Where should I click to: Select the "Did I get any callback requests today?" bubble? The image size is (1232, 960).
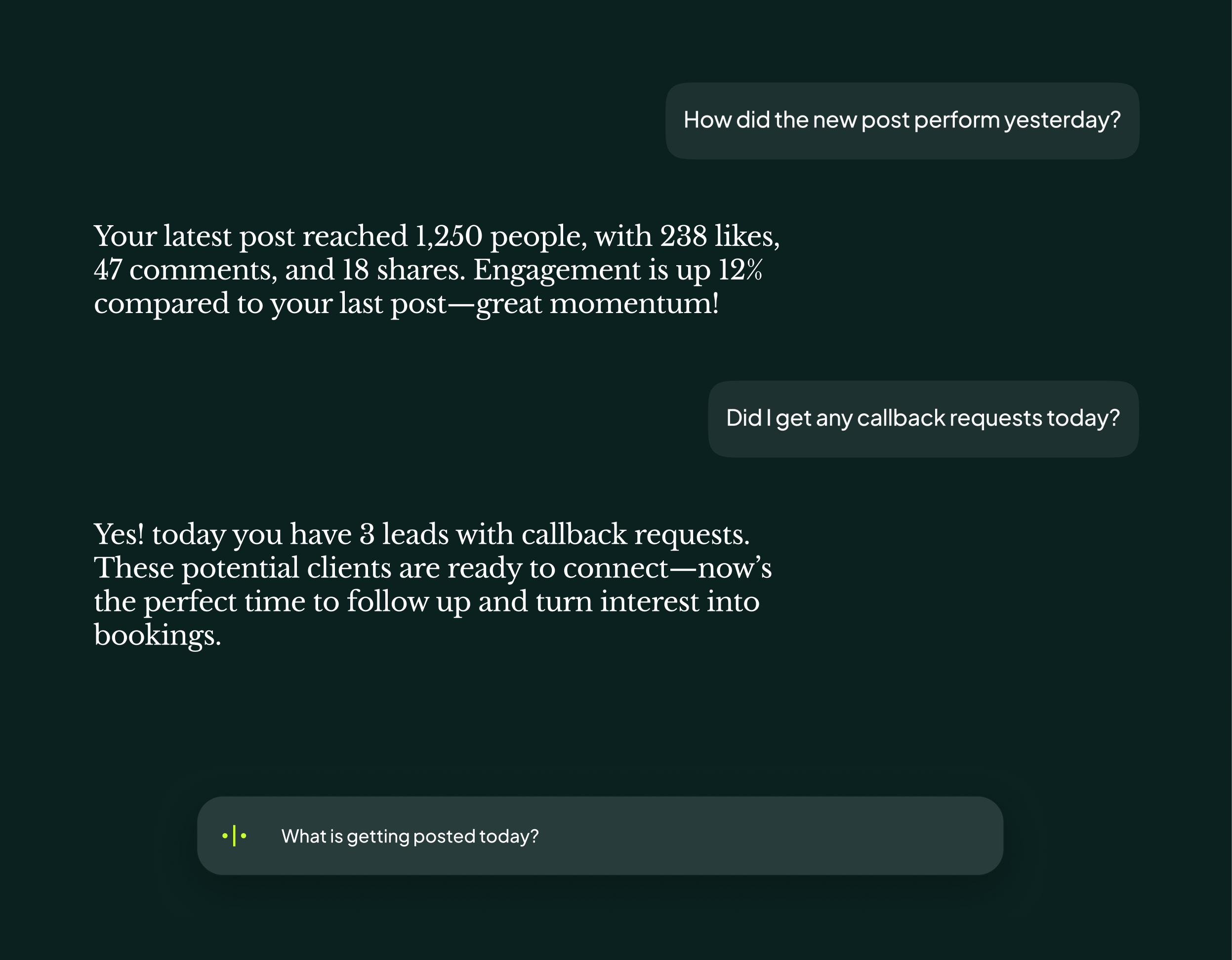[x=922, y=419]
